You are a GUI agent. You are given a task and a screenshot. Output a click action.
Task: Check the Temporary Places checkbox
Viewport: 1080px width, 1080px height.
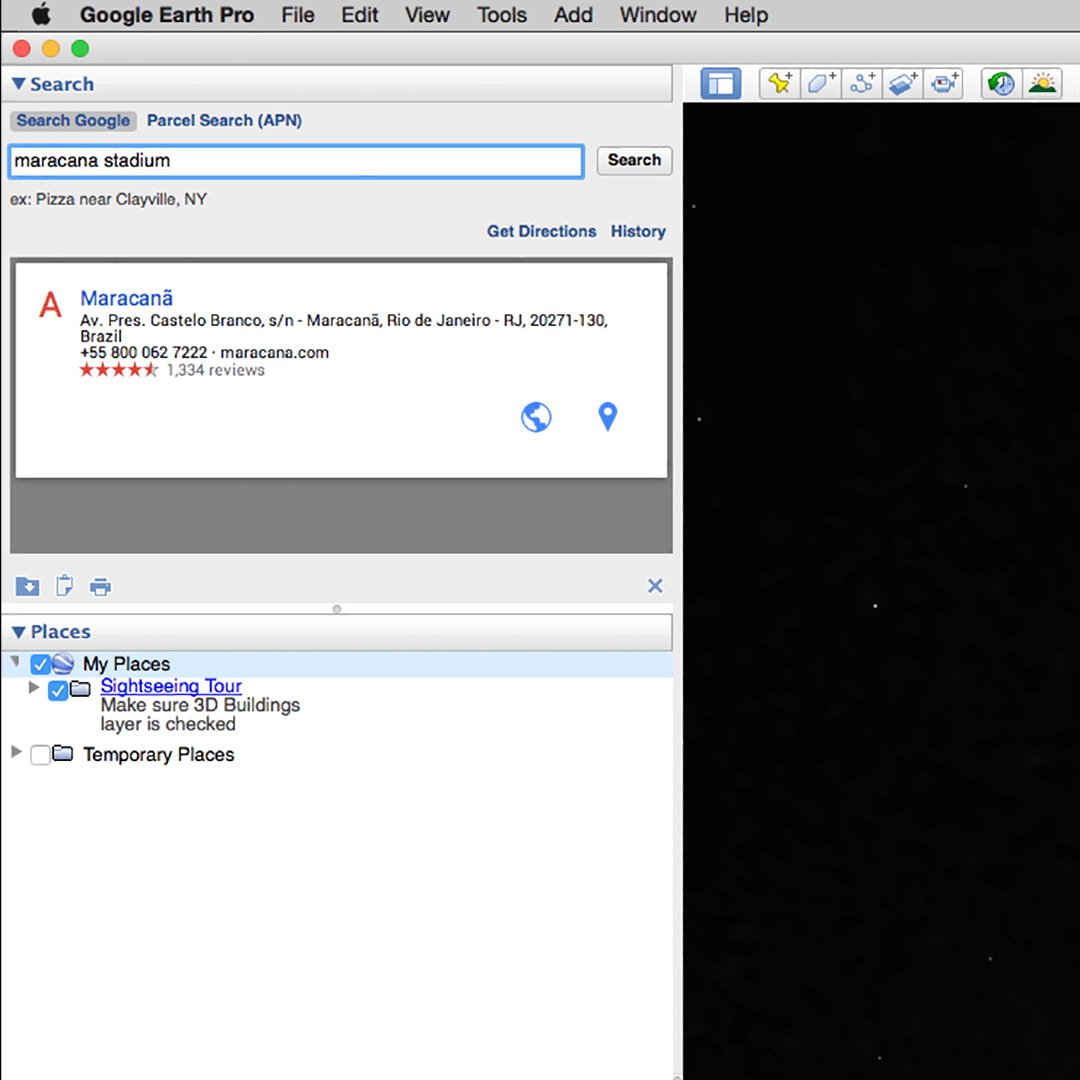(40, 755)
